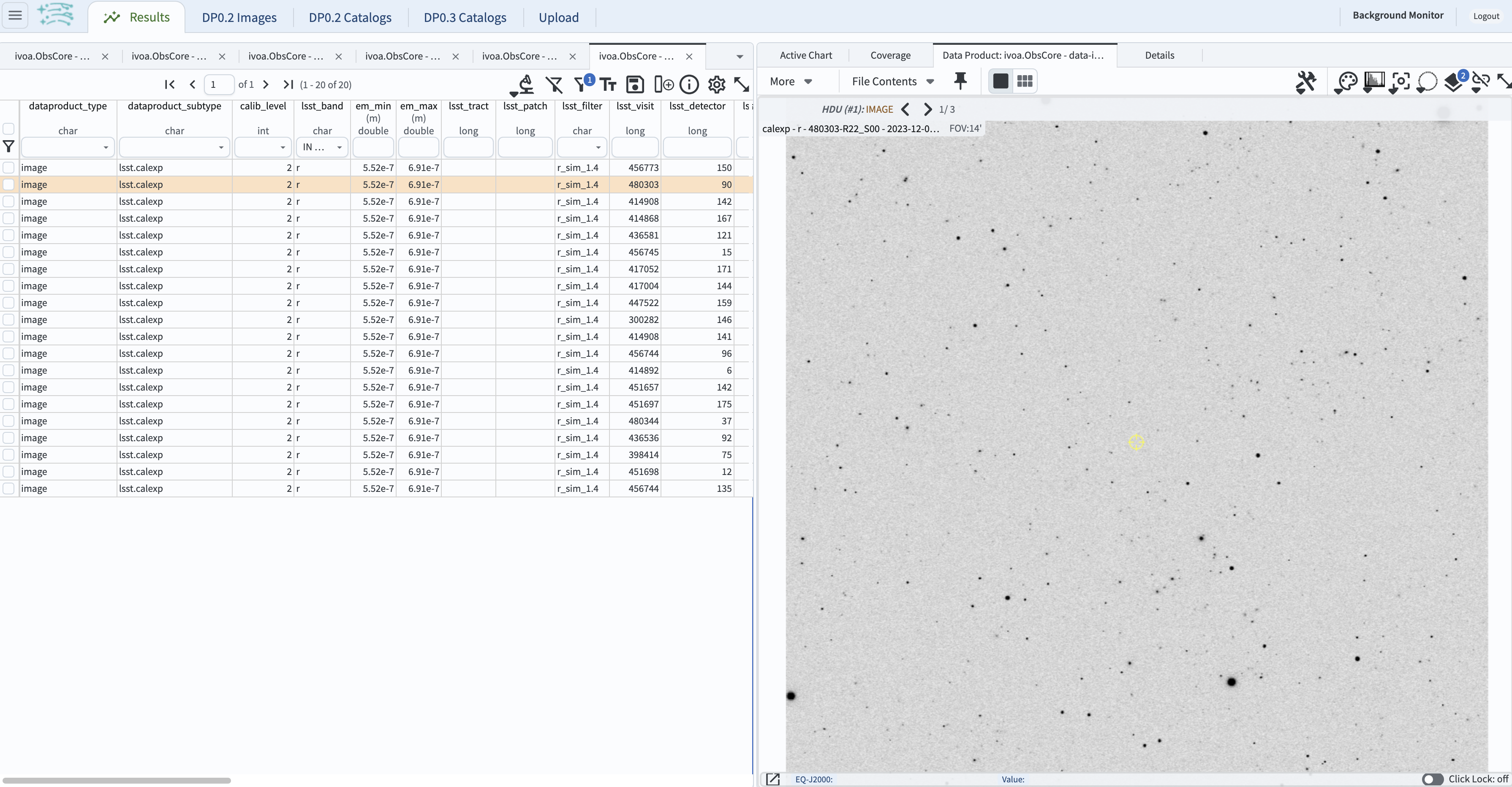
Task: Open the table options gear icon
Action: 716,84
